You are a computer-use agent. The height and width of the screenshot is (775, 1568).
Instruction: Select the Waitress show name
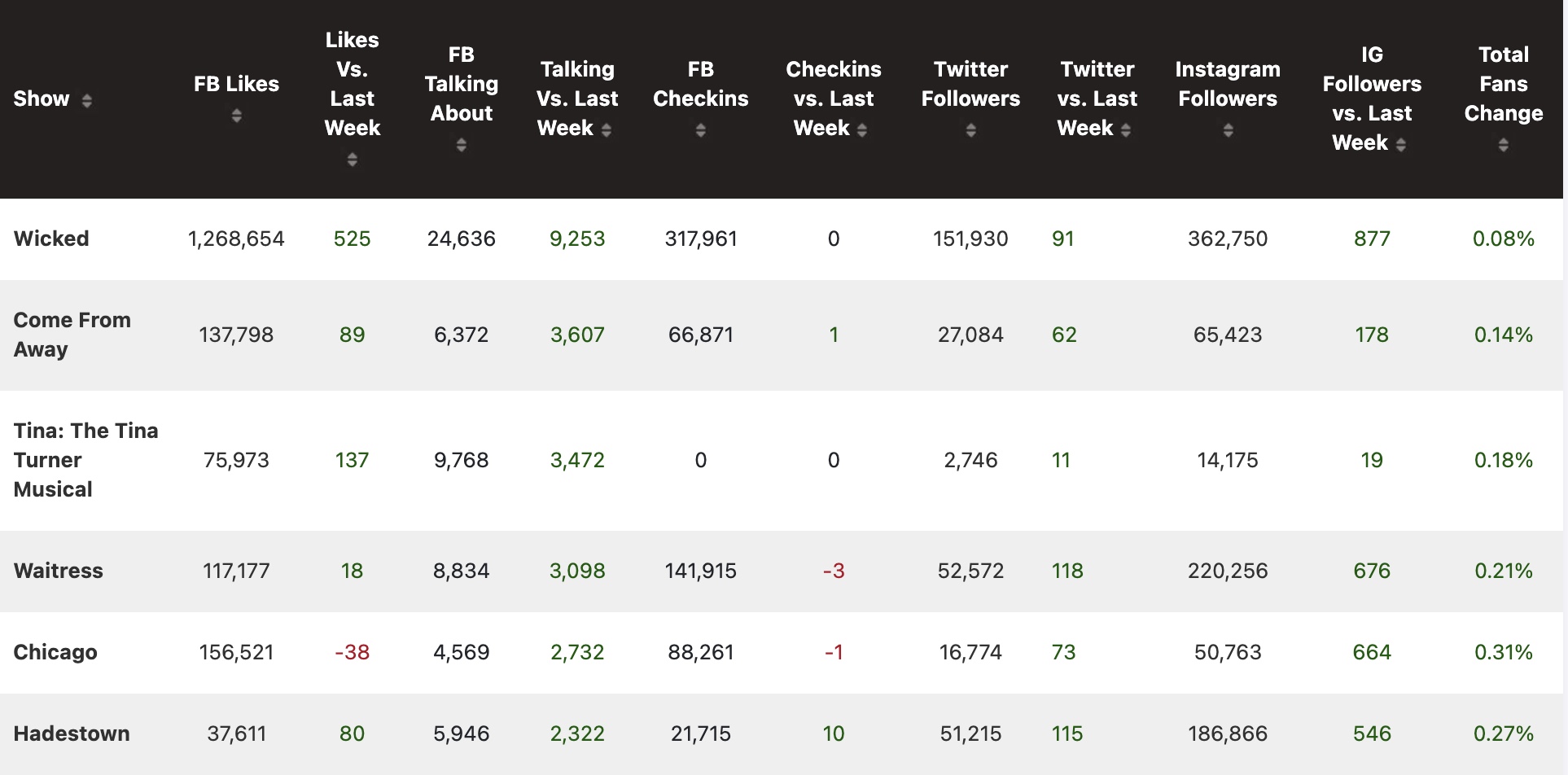pos(59,571)
